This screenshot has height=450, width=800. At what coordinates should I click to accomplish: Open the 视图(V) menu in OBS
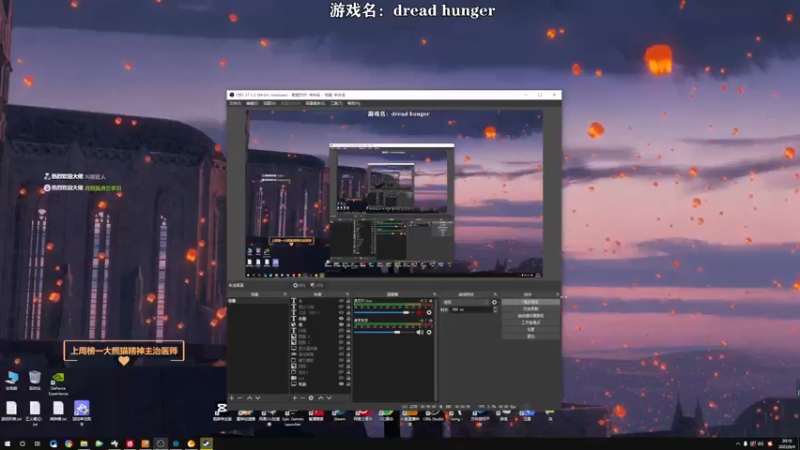(269, 103)
